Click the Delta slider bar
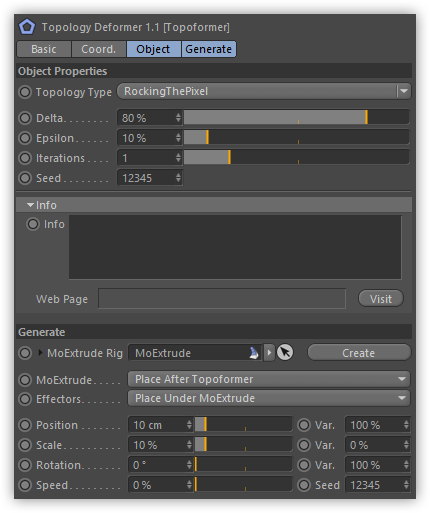 (296, 118)
